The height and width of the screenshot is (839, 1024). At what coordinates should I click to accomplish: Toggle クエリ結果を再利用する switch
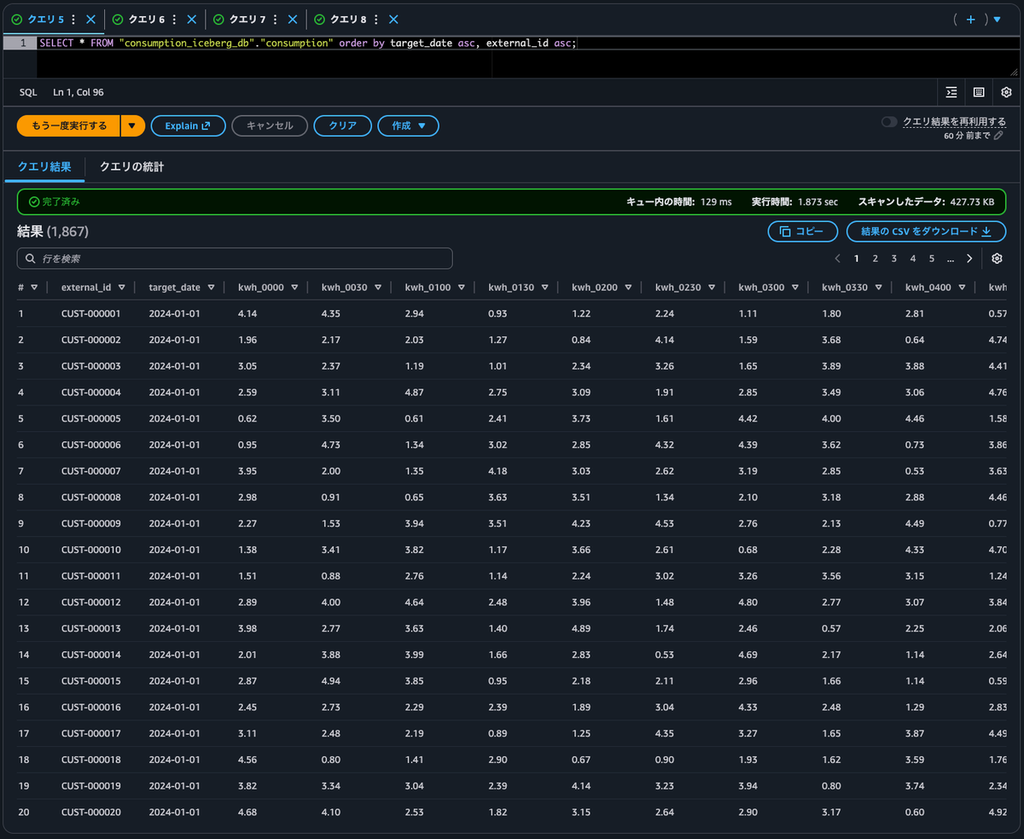(889, 122)
